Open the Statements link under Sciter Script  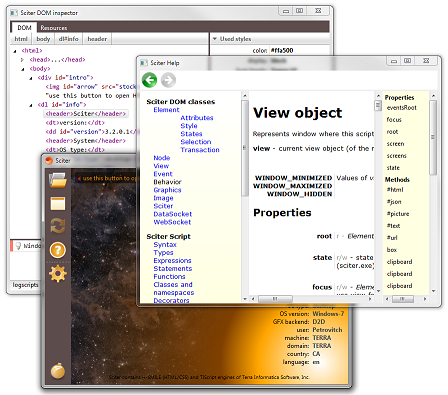coord(173,269)
